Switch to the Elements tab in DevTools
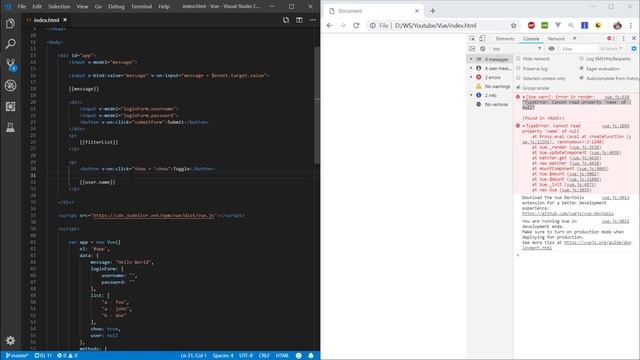This screenshot has height=360, width=640. pyautogui.click(x=505, y=38)
